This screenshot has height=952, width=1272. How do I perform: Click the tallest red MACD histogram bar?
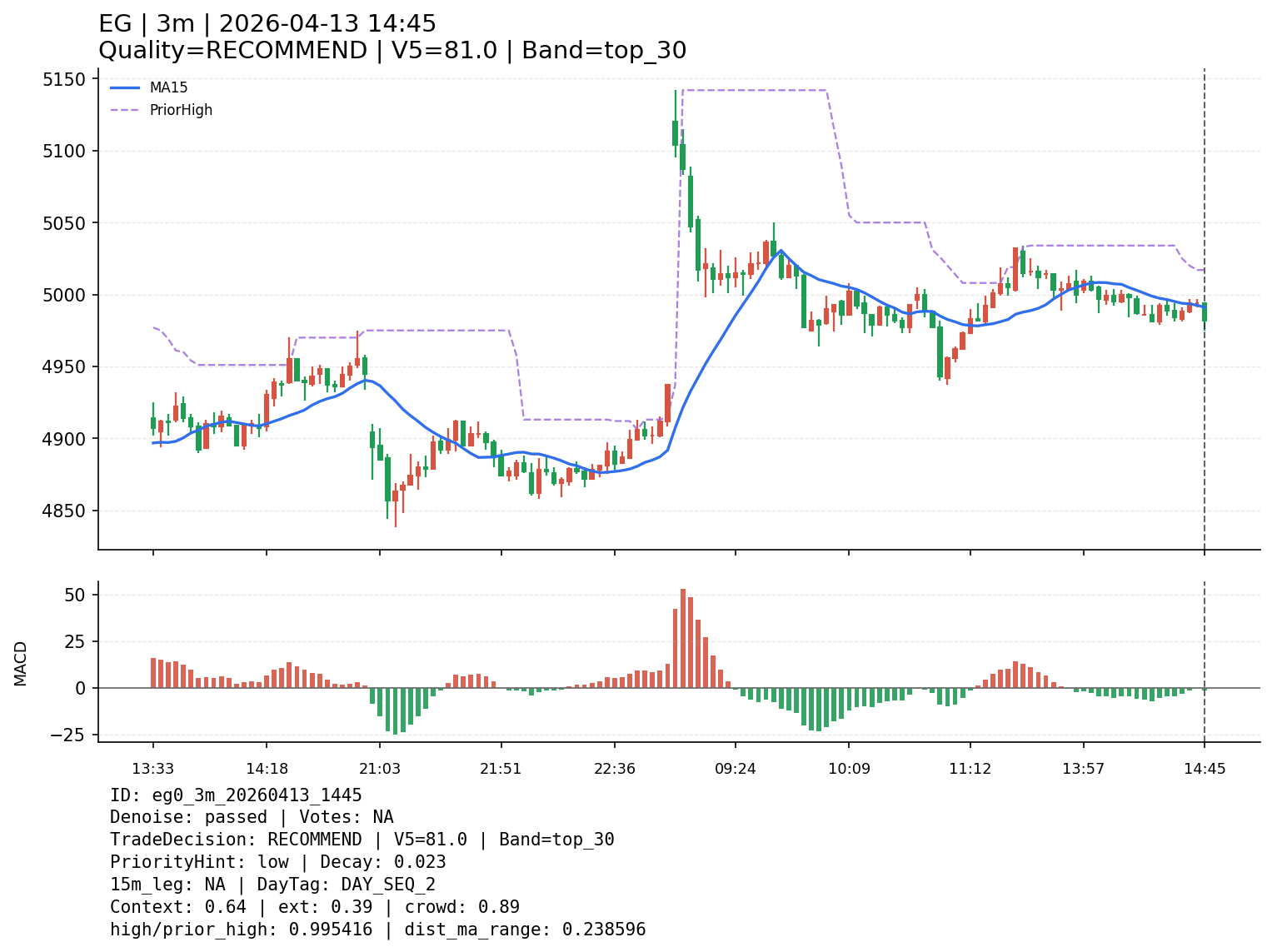tap(683, 638)
